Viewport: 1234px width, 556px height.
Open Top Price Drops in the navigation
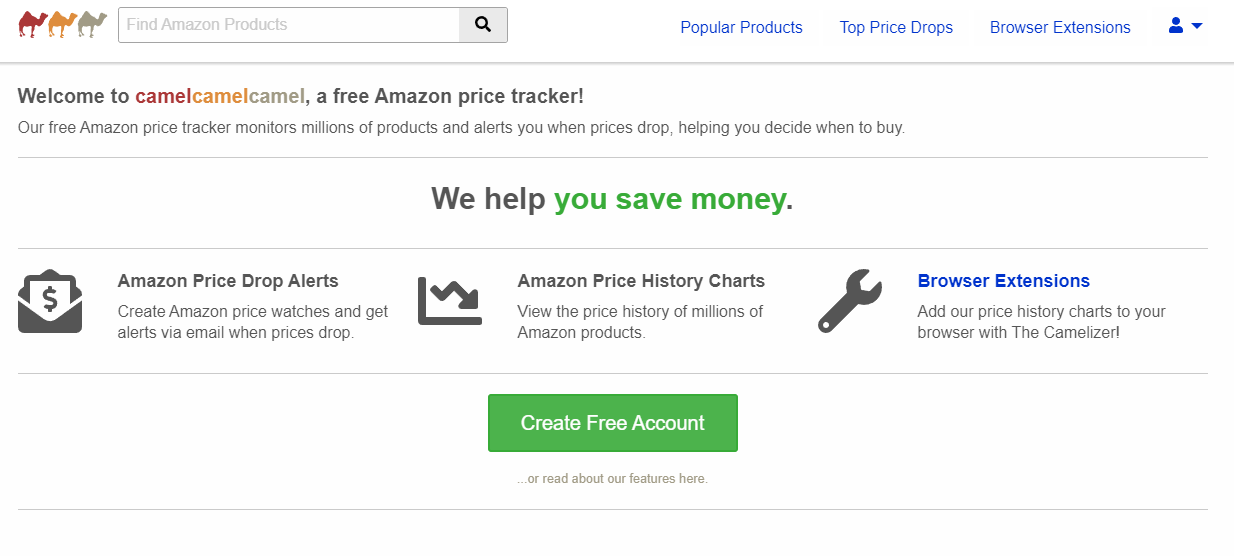pos(896,27)
